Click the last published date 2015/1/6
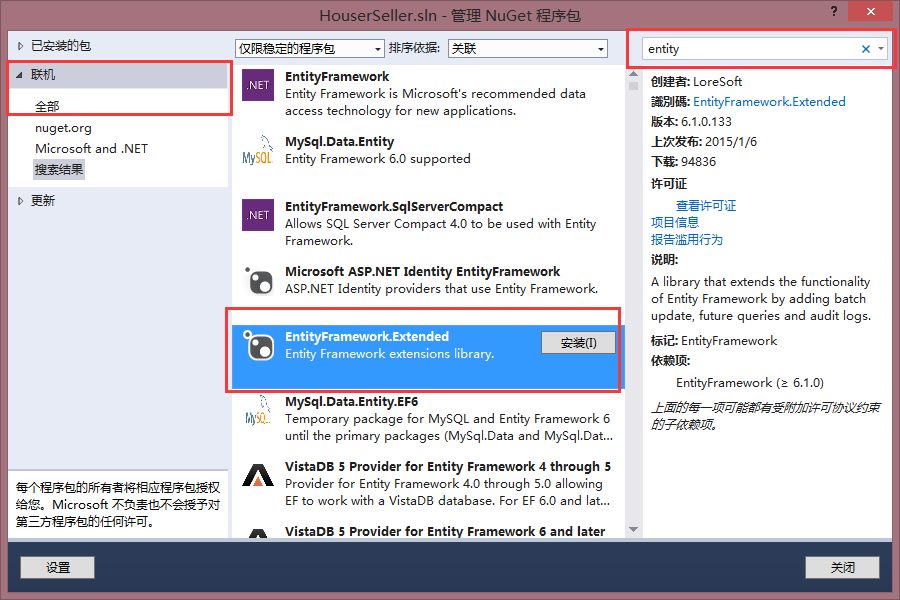 (x=731, y=142)
